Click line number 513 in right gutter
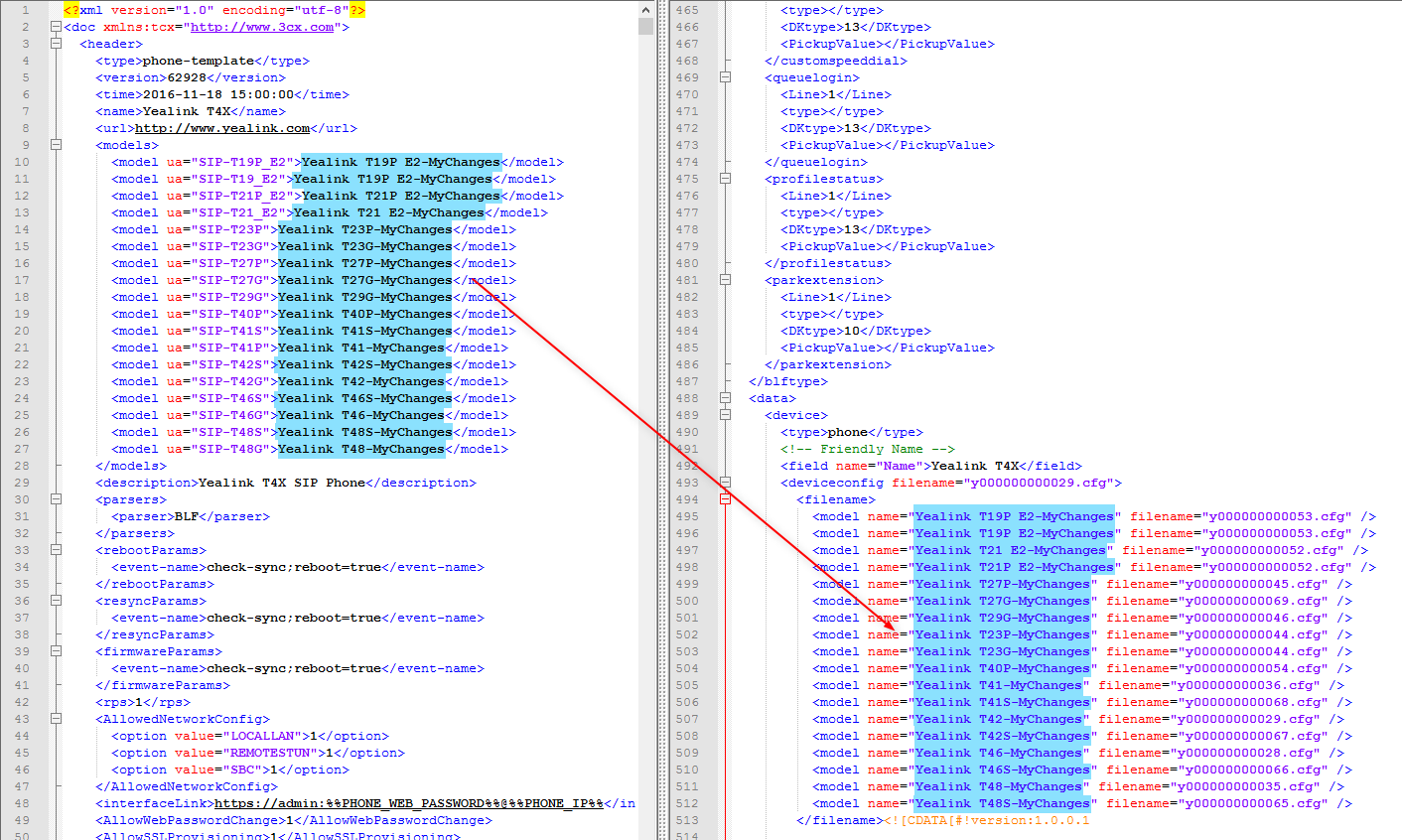The height and width of the screenshot is (840, 1402). coord(687,820)
